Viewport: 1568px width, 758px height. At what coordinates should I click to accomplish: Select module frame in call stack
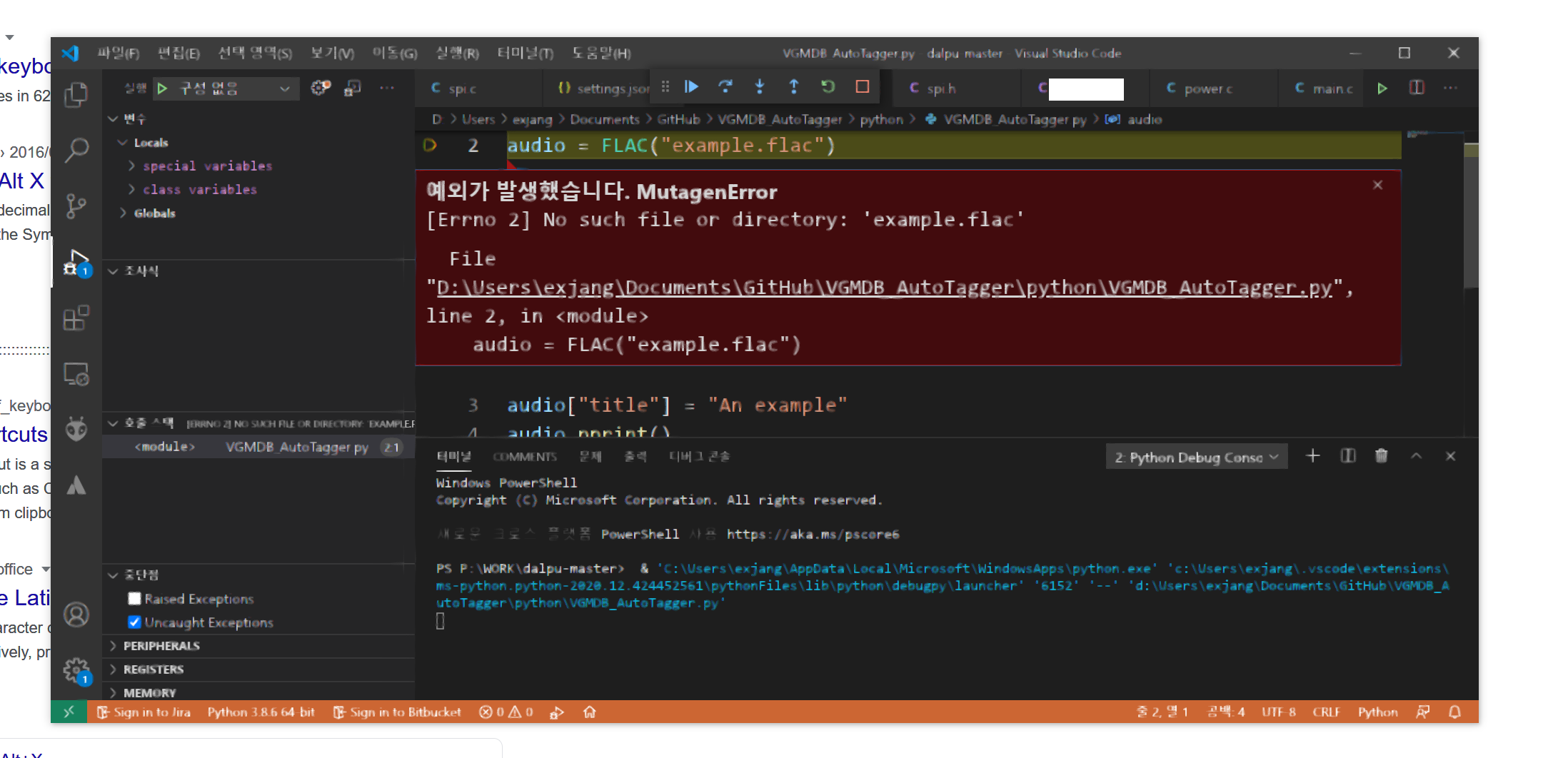(x=258, y=447)
